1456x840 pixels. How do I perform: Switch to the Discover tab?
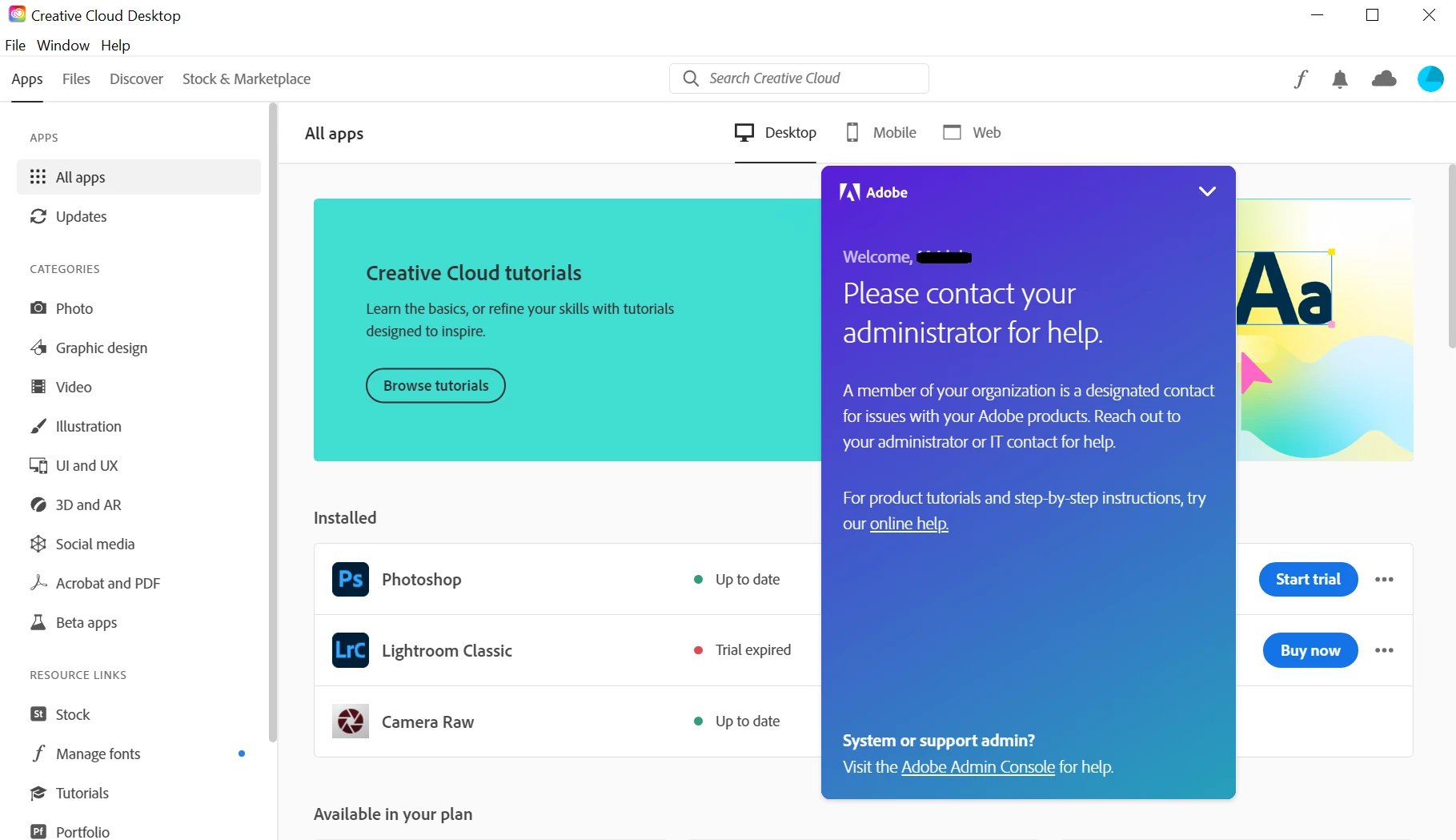point(136,78)
